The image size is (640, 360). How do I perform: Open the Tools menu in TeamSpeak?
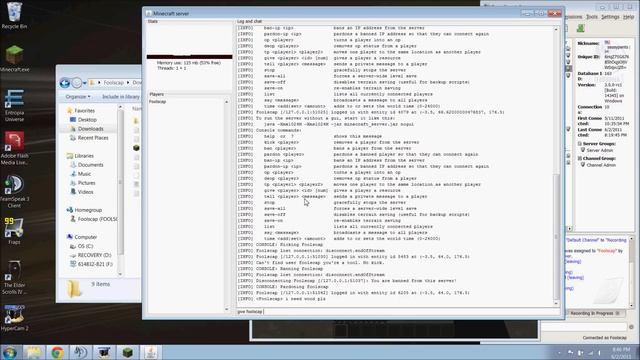pyautogui.click(x=592, y=17)
